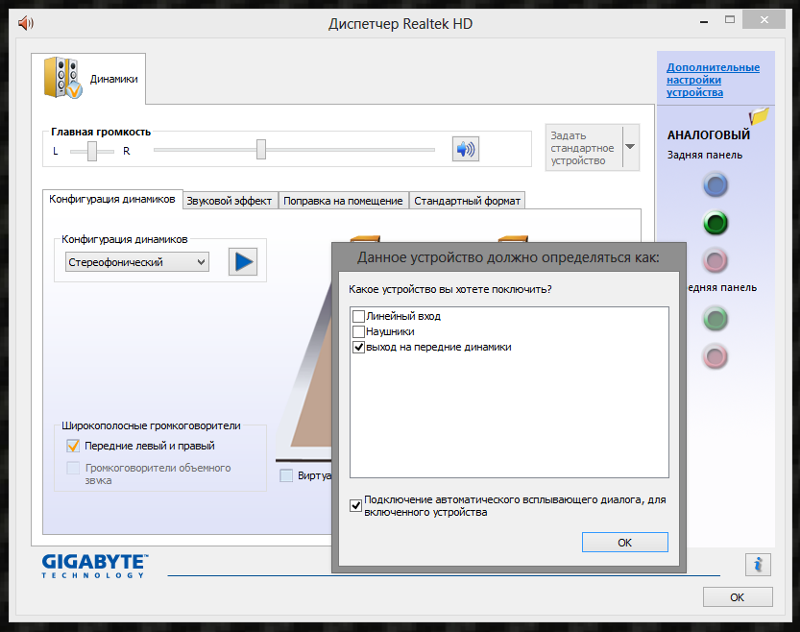Screen dimensions: 800x632
Task: Click the dialog question about device connection
Action: (450, 289)
